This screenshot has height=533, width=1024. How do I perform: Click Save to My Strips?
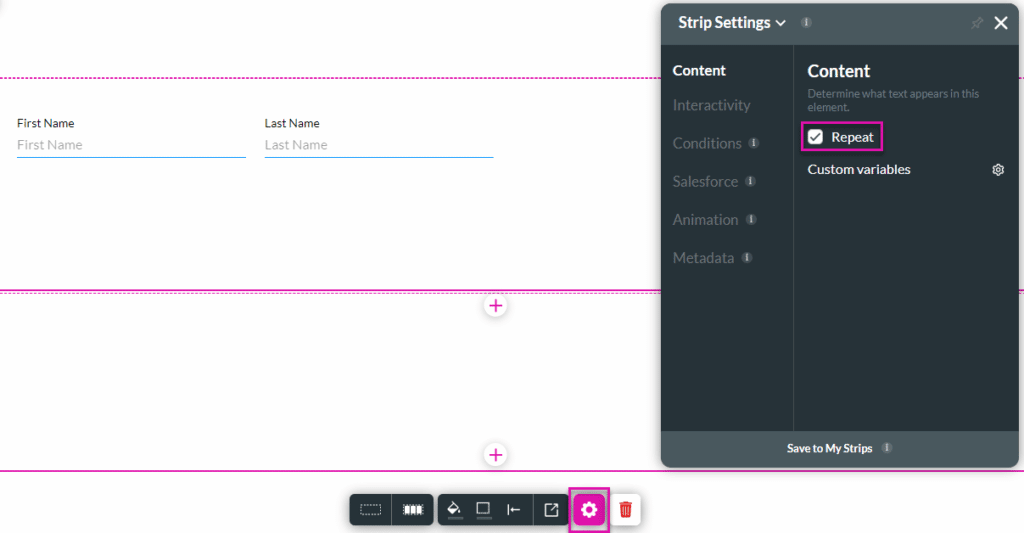tap(829, 448)
